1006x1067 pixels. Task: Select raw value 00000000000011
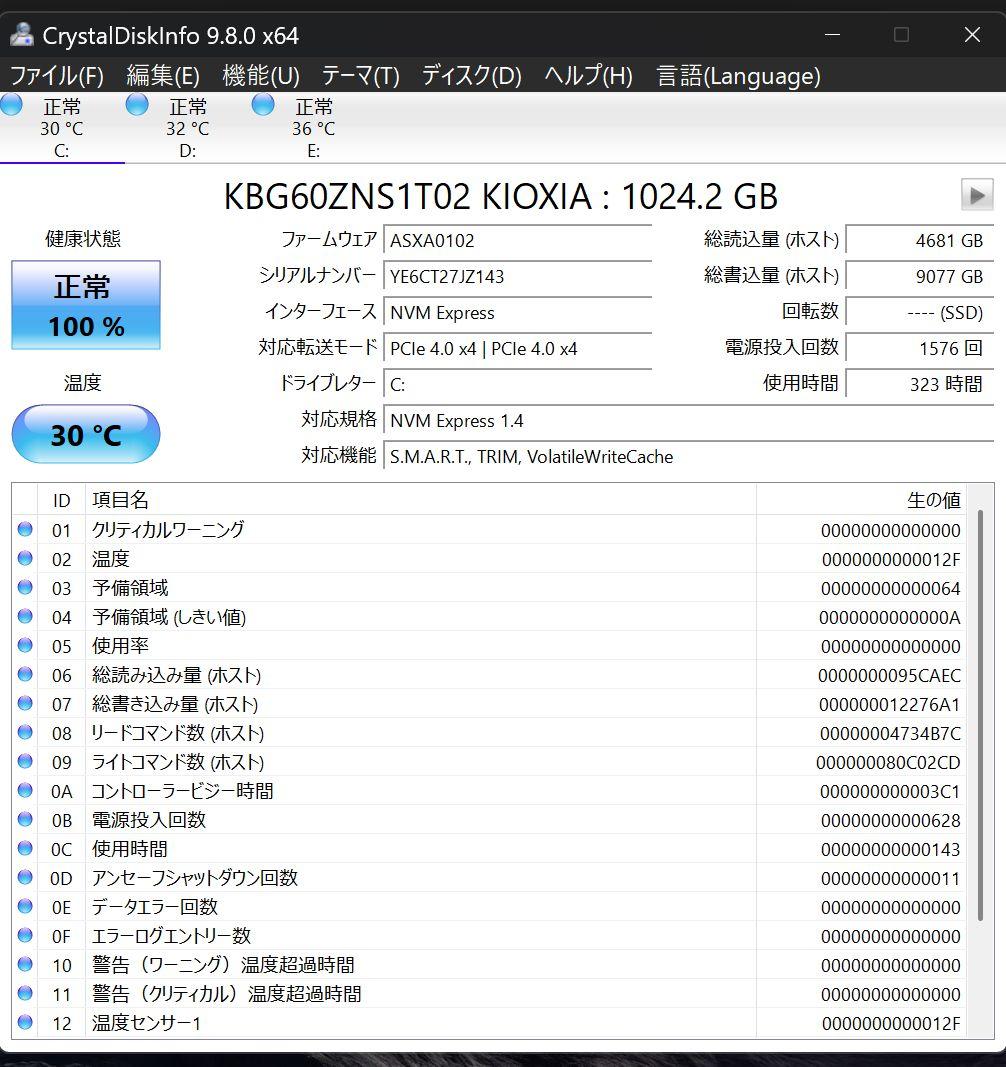tap(890, 879)
